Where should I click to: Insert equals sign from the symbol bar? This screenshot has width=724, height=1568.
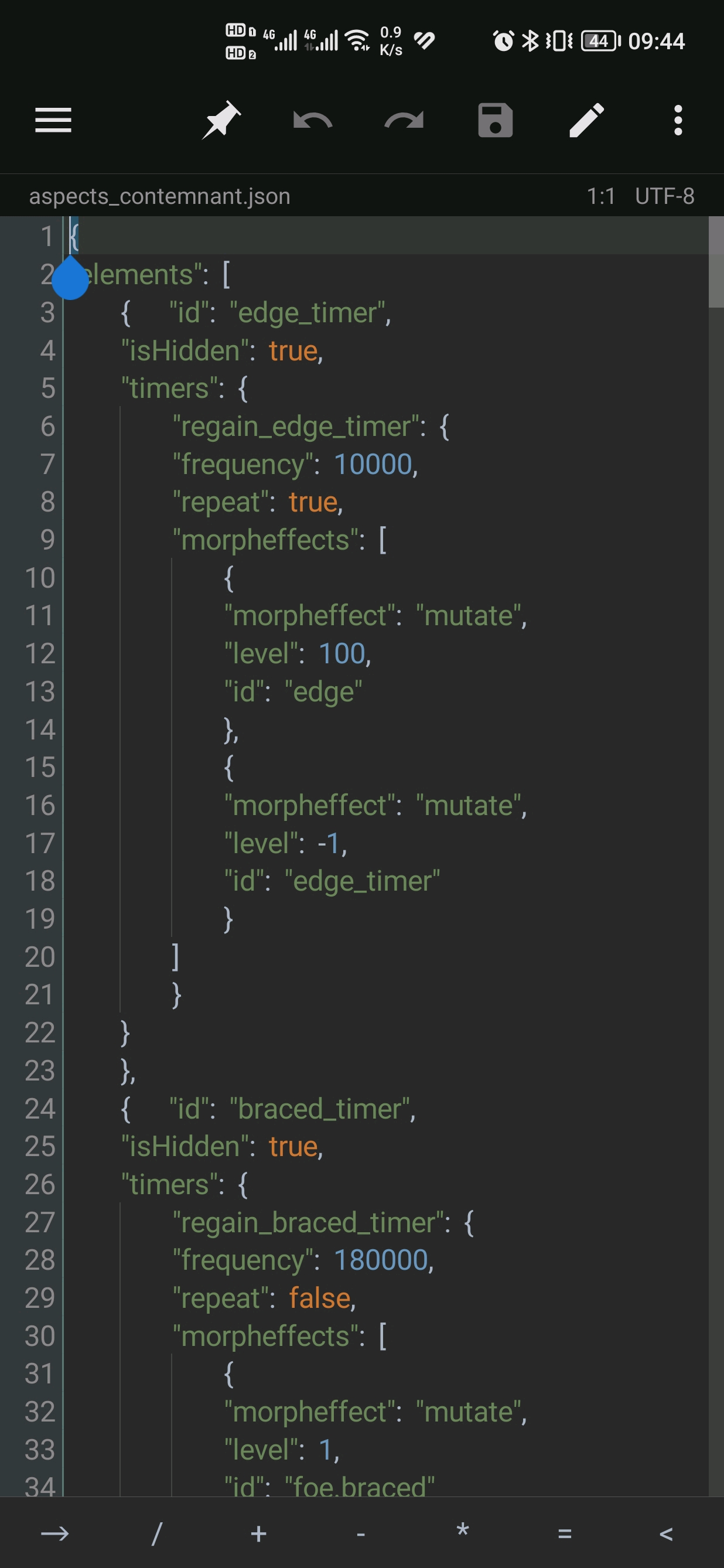coord(565,1534)
